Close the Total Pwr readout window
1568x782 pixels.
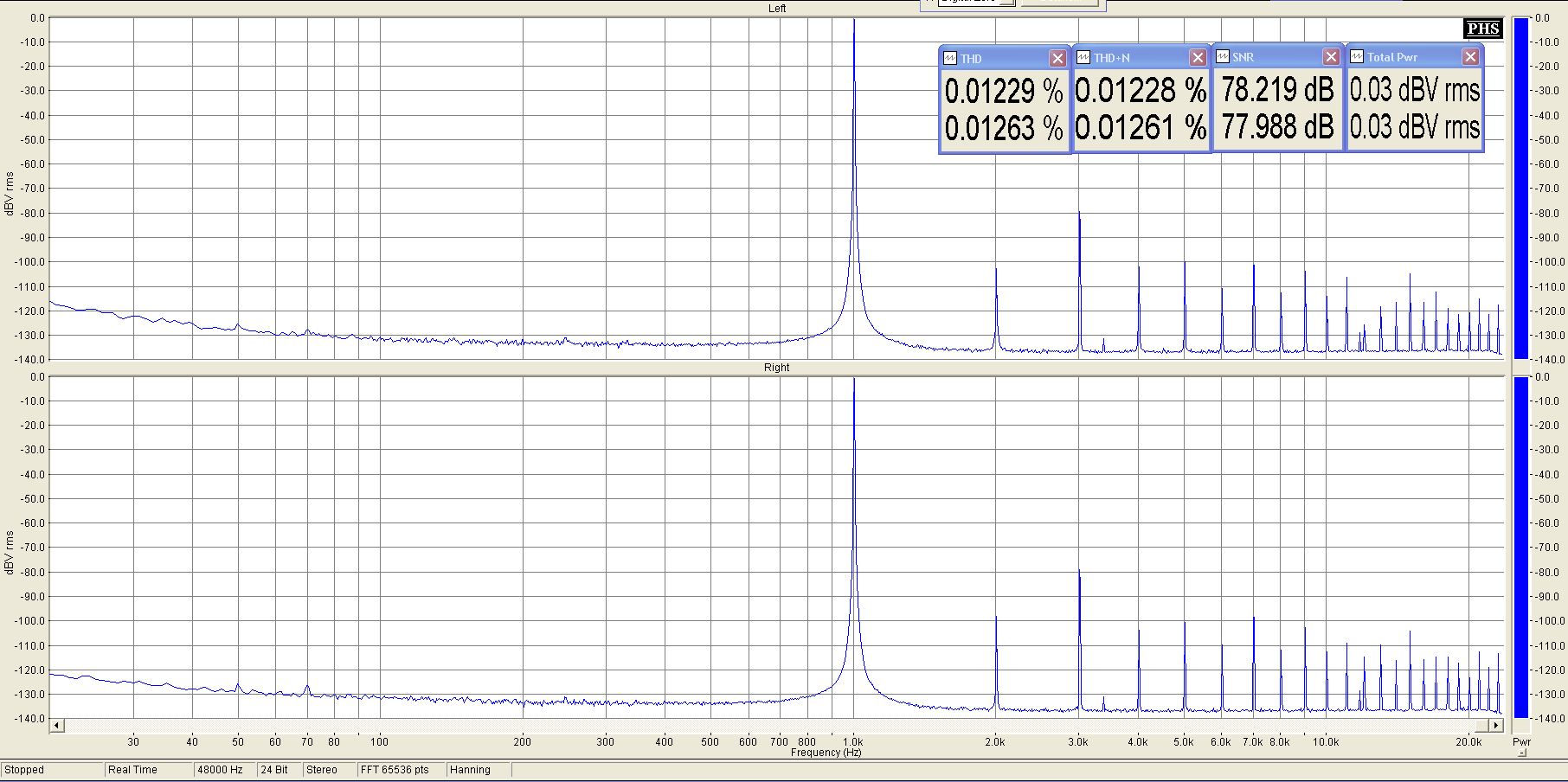1470,57
